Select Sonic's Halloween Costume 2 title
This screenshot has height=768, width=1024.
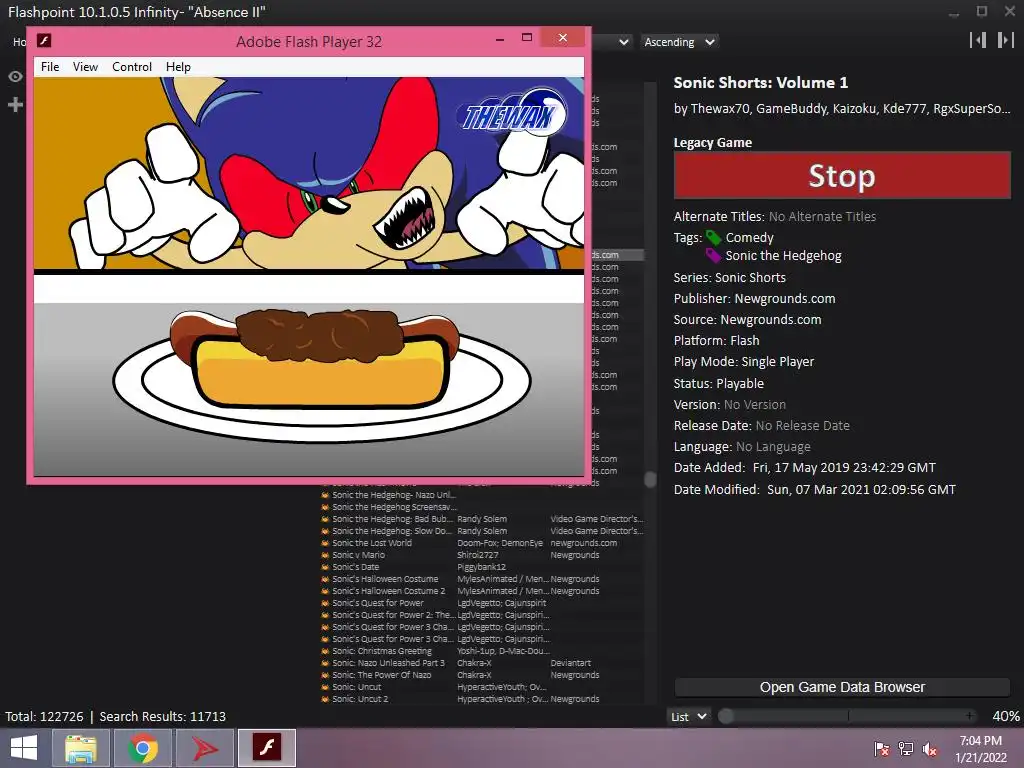coord(389,591)
